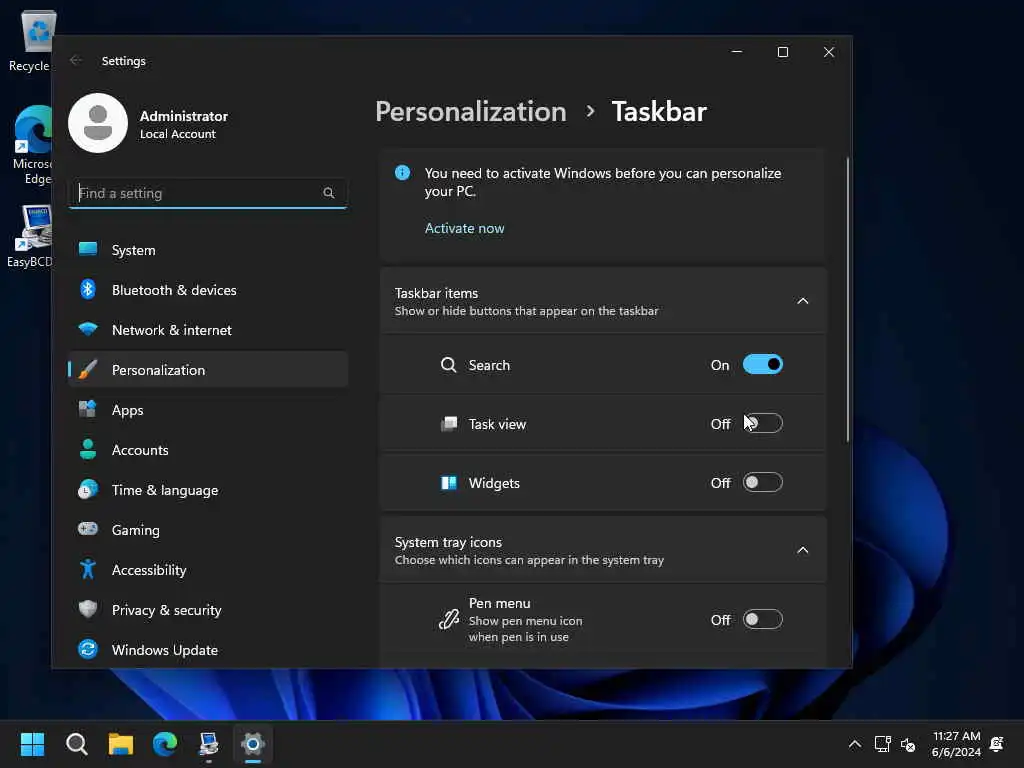Open taskbar Search
The image size is (1024, 768).
click(76, 744)
